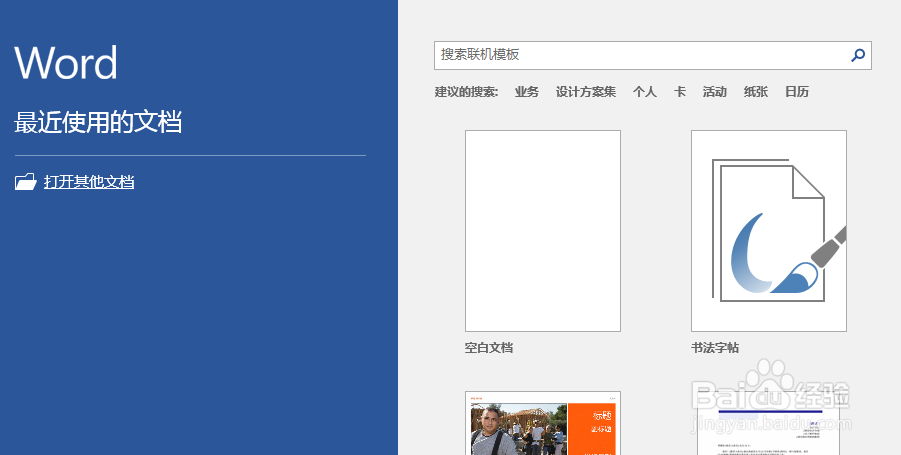Image resolution: width=901 pixels, height=455 pixels.
Task: Select suggested search 卡
Action: 680,92
